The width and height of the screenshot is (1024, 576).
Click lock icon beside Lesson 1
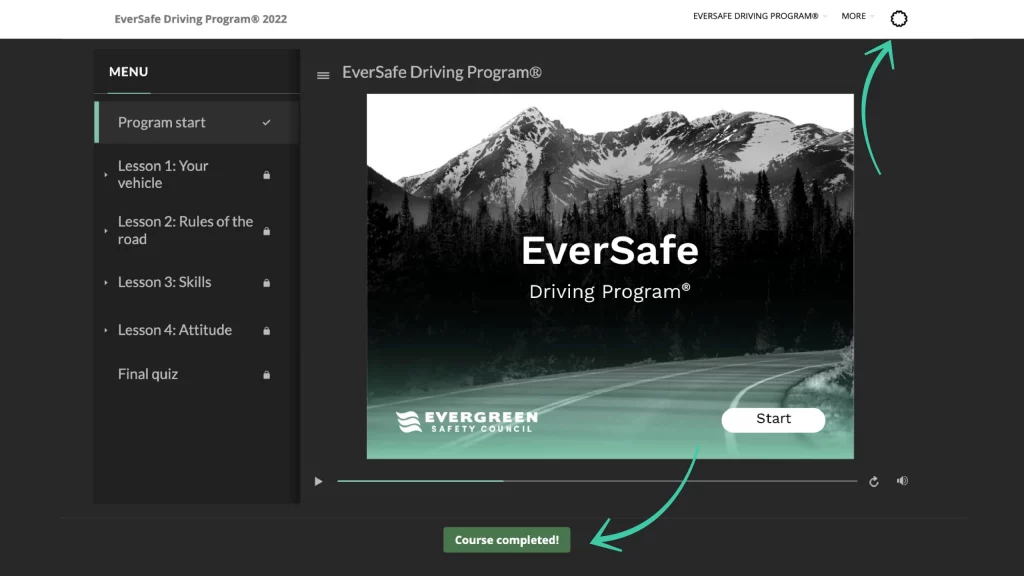266,175
